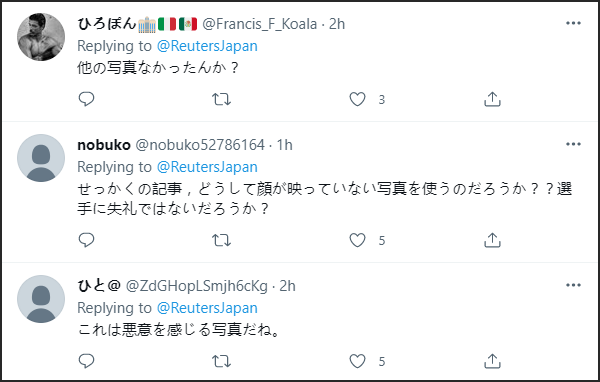The image size is (600, 382).
Task: Like the ひと@ tweet
Action: pyautogui.click(x=357, y=361)
